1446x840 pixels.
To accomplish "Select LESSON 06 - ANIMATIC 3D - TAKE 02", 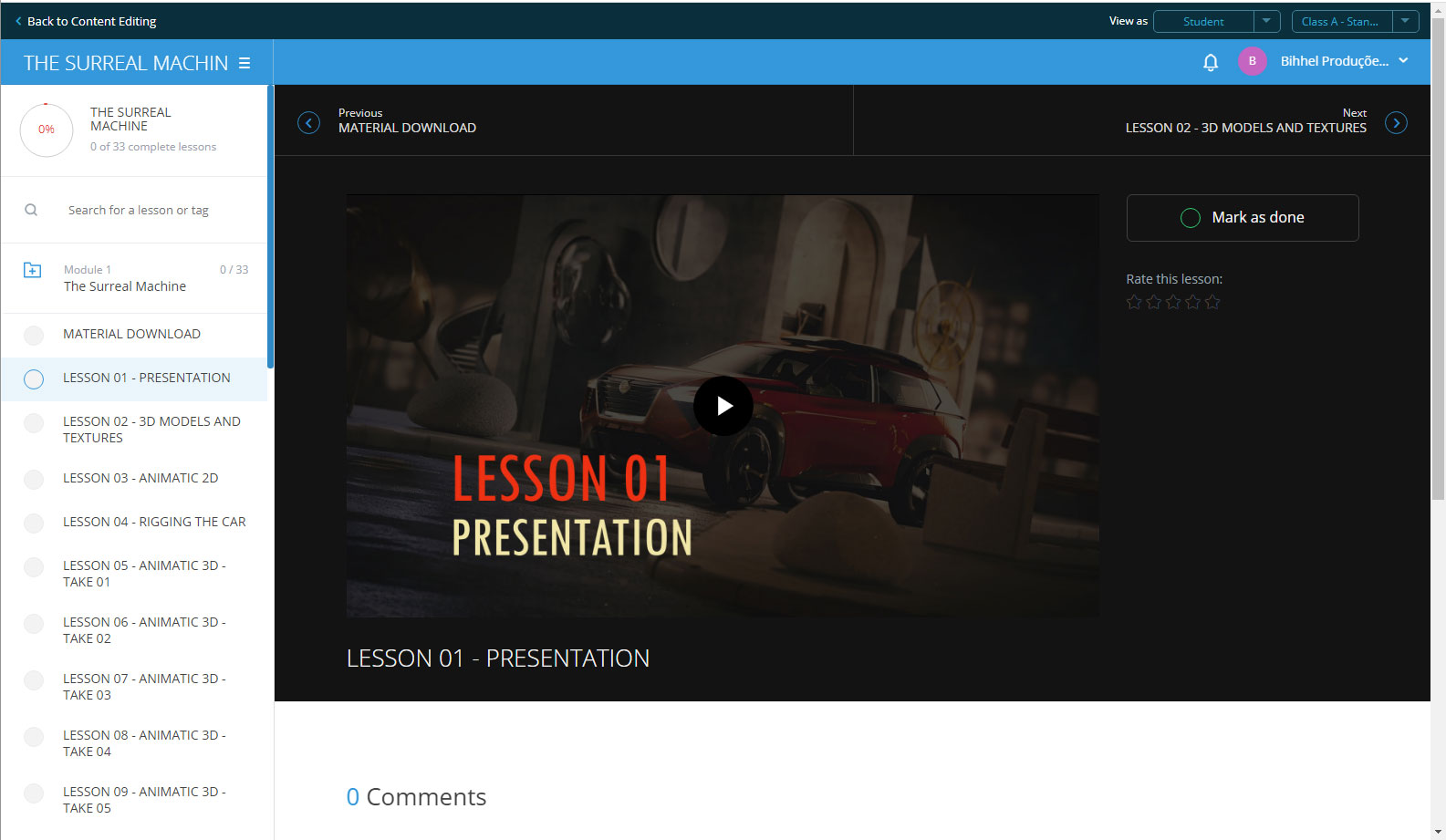I will click(x=144, y=630).
